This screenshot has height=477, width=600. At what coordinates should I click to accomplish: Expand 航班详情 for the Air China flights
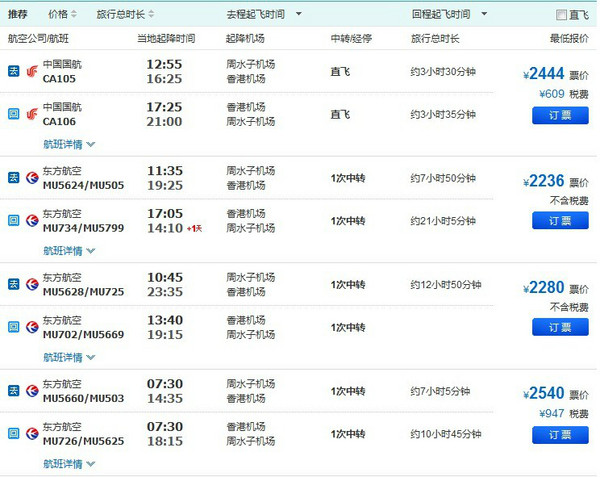click(69, 144)
